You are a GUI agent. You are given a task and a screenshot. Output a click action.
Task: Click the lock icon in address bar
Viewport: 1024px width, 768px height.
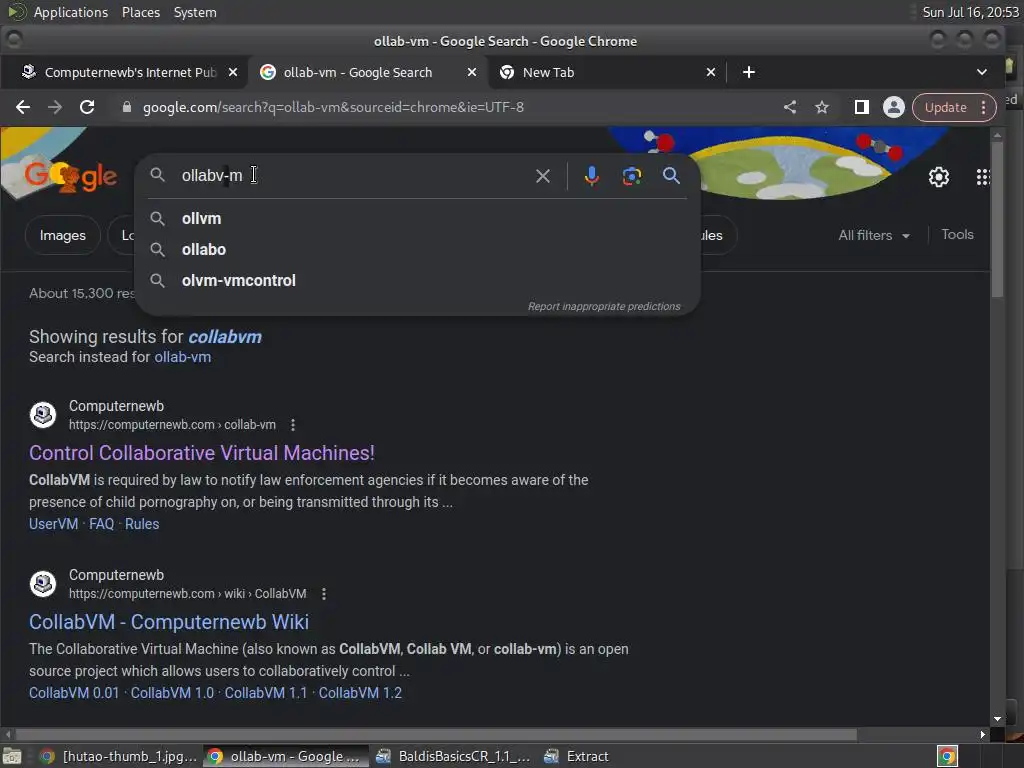[x=127, y=107]
